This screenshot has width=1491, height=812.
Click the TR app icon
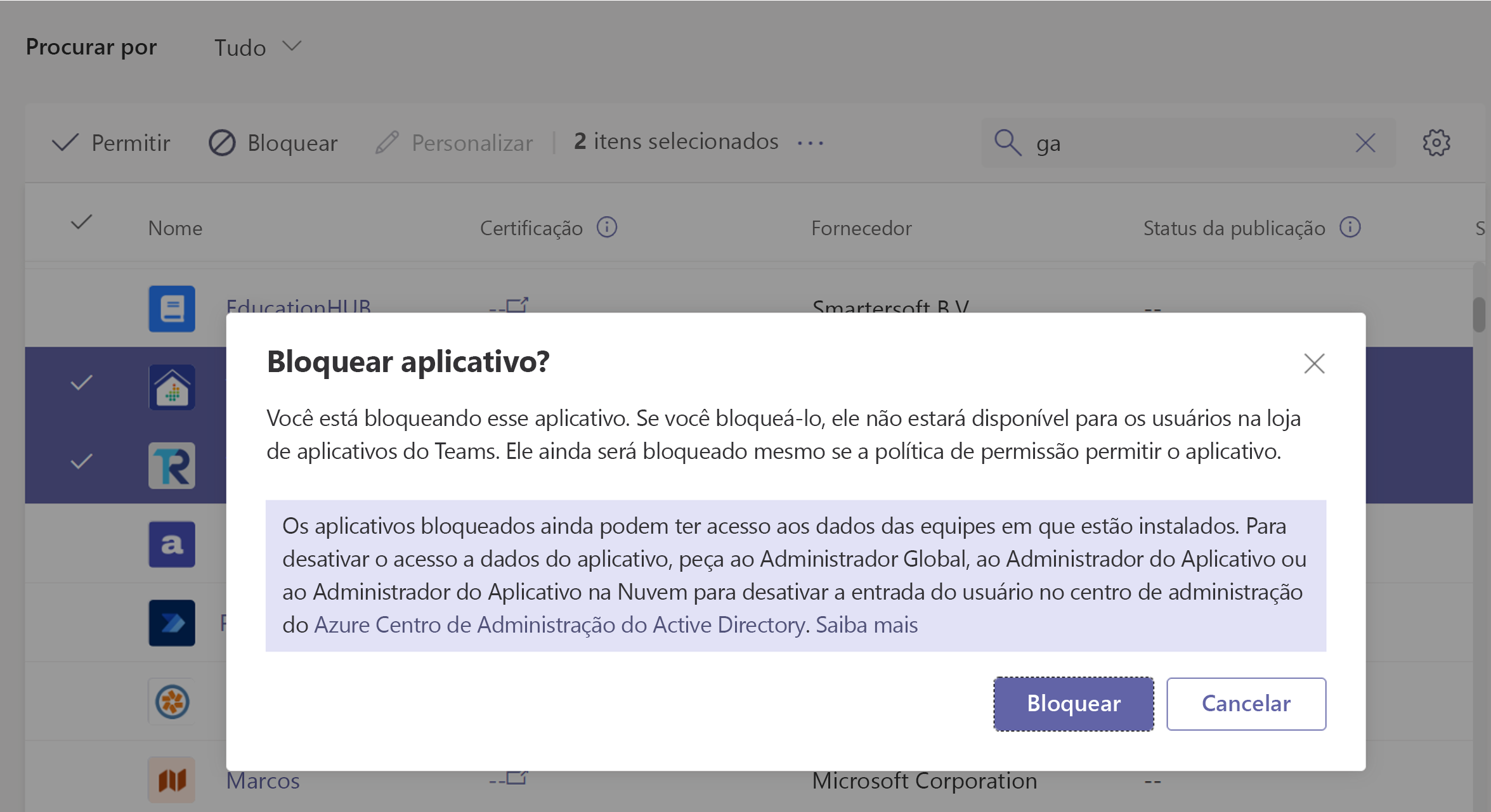(x=172, y=465)
